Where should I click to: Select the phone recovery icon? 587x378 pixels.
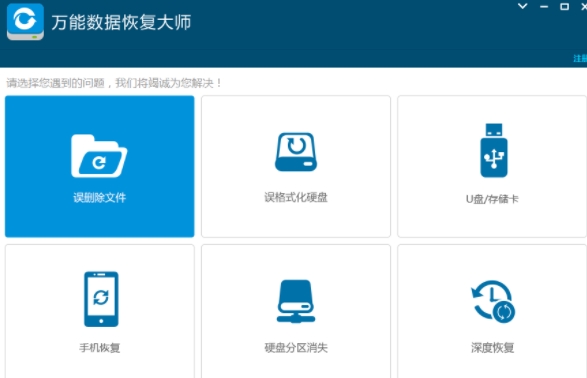101,299
